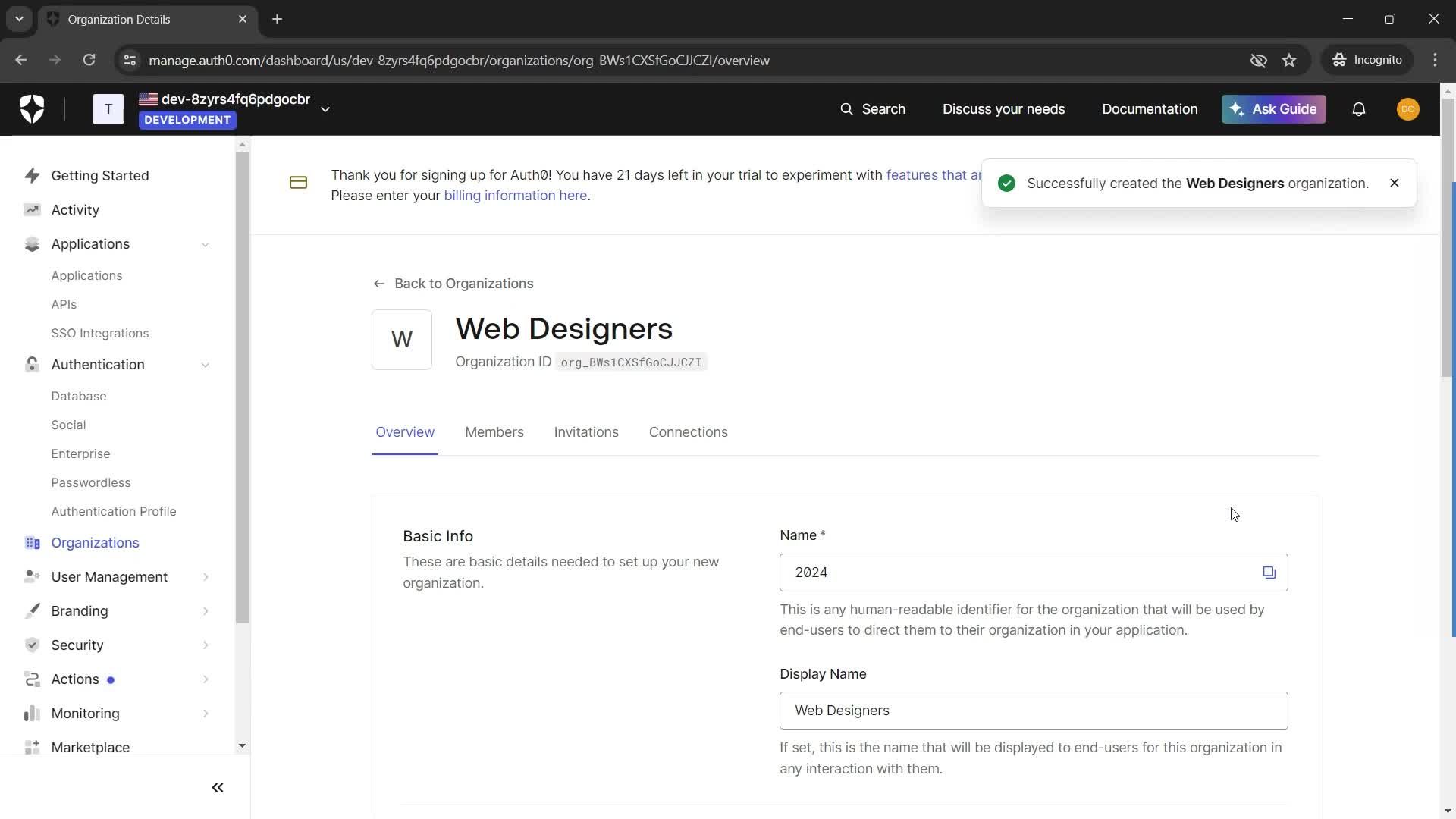Screen dimensions: 1456x819
Task: Expand the Branding chevron
Action: [x=206, y=611]
